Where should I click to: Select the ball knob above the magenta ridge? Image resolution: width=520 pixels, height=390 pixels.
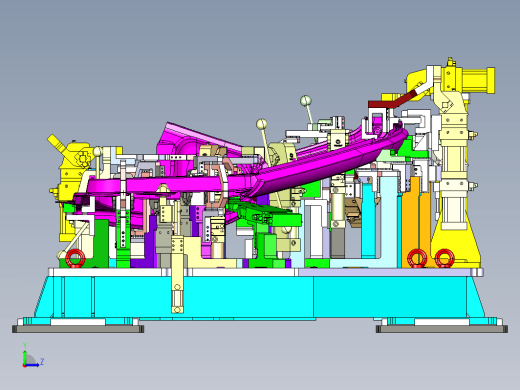click(x=262, y=124)
